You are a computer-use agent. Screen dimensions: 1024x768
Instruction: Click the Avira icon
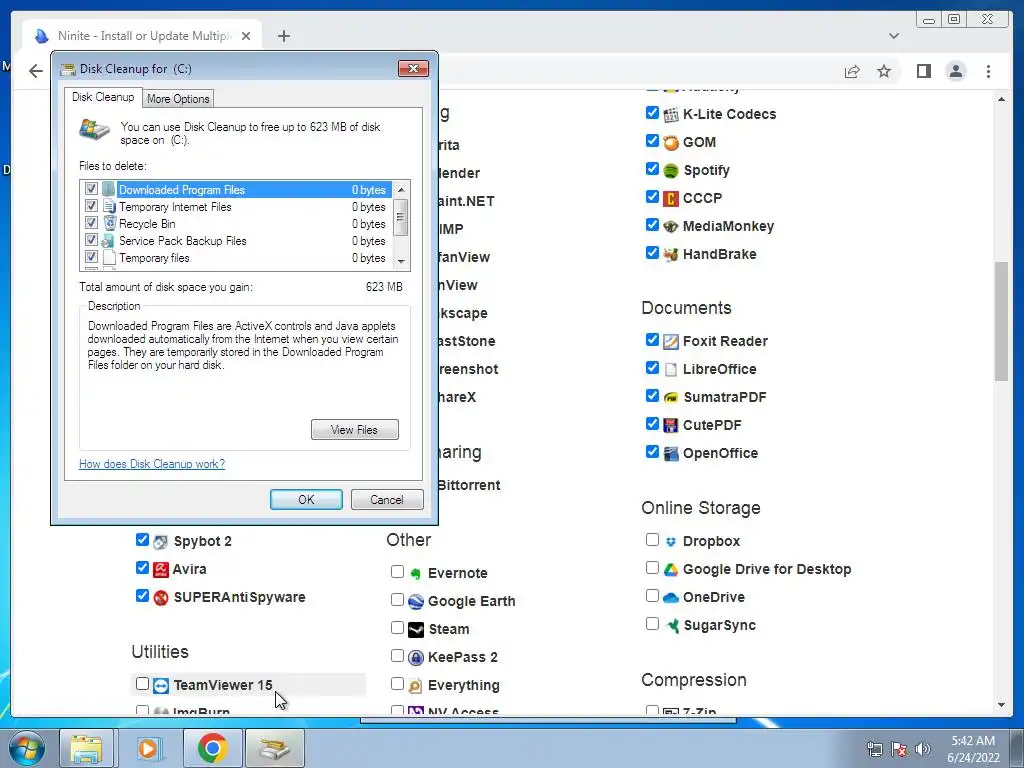tap(161, 569)
